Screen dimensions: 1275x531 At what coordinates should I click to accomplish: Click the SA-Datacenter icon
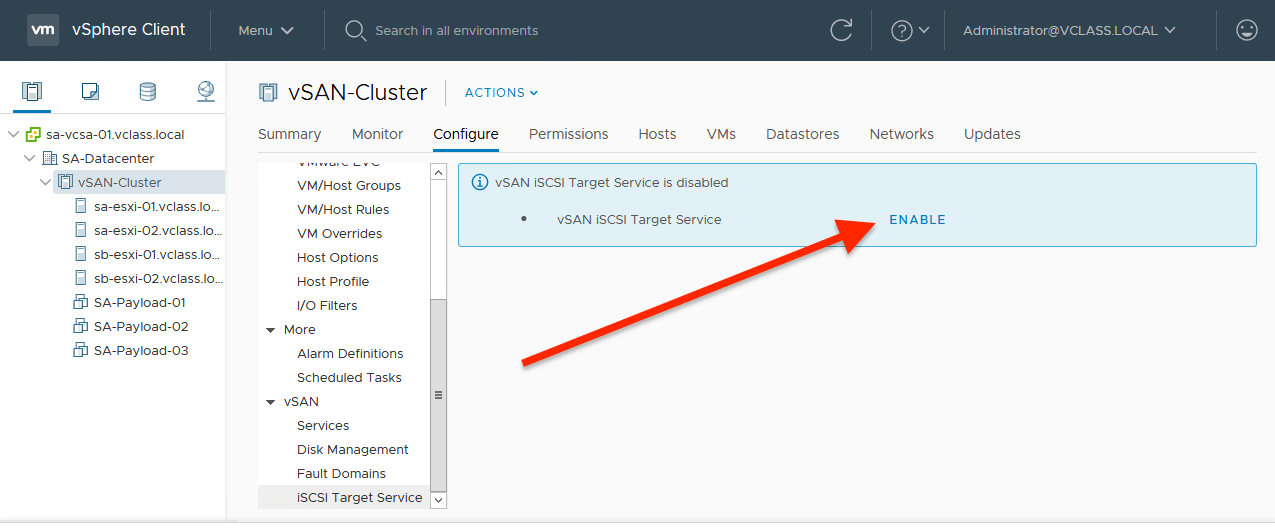50,158
